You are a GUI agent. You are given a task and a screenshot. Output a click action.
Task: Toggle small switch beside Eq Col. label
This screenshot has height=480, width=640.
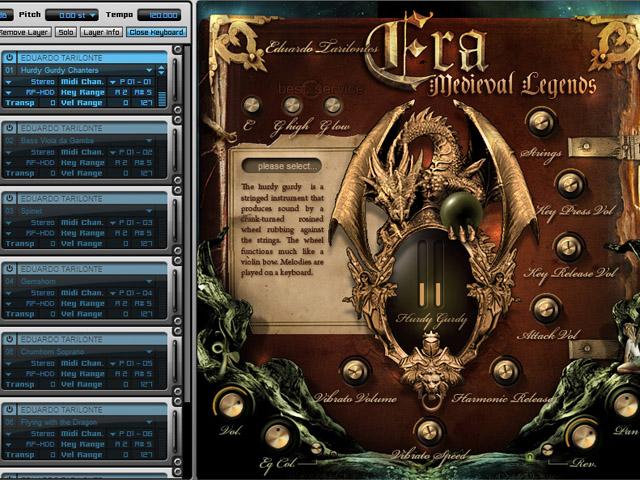(x=316, y=449)
